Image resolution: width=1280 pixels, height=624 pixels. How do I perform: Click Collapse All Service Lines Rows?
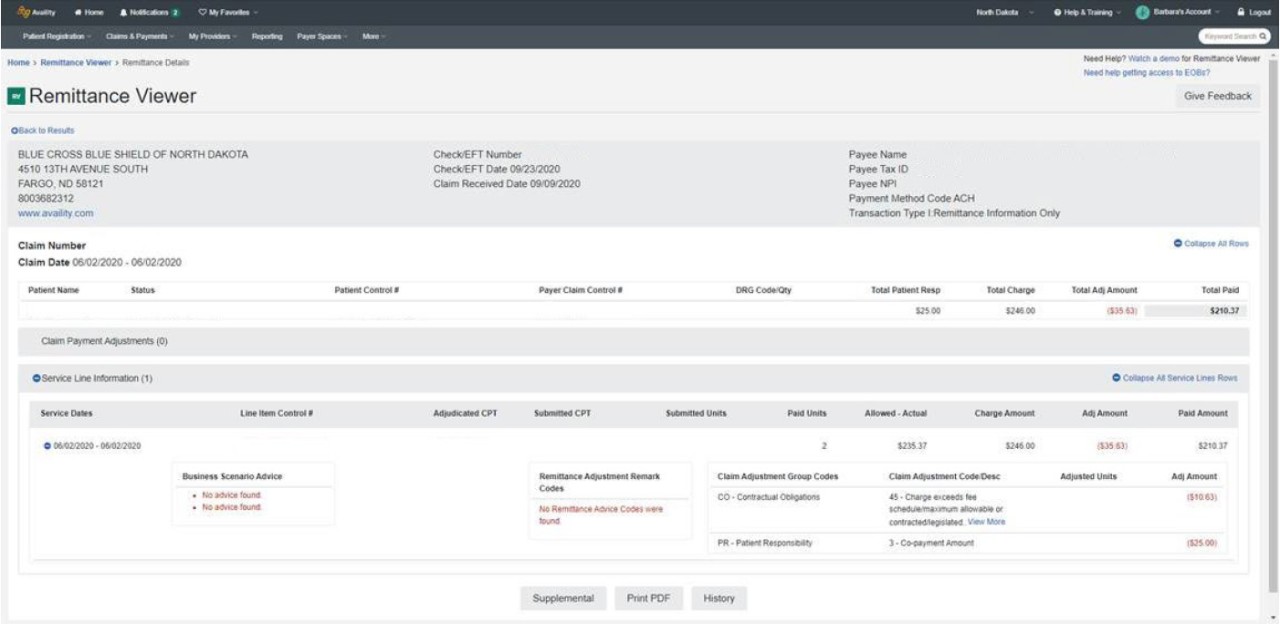[1175, 379]
